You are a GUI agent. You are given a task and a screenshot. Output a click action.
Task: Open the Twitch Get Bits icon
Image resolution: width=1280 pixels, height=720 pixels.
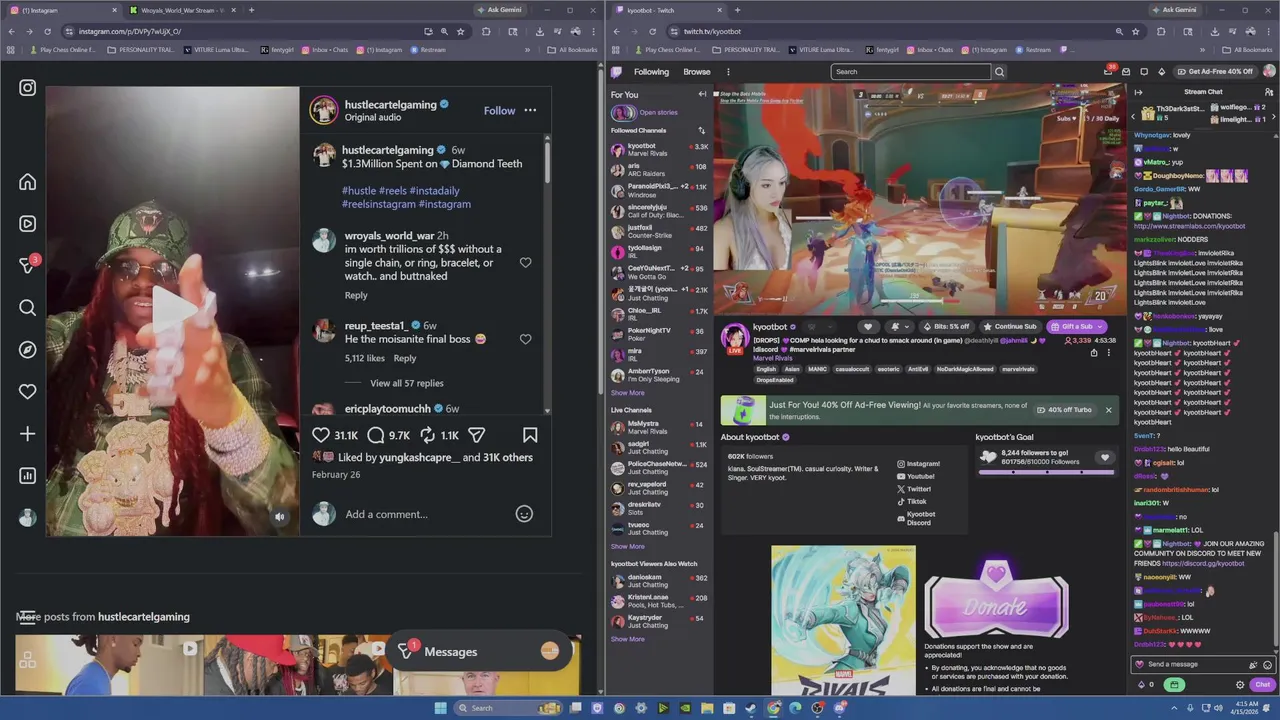click(1161, 72)
